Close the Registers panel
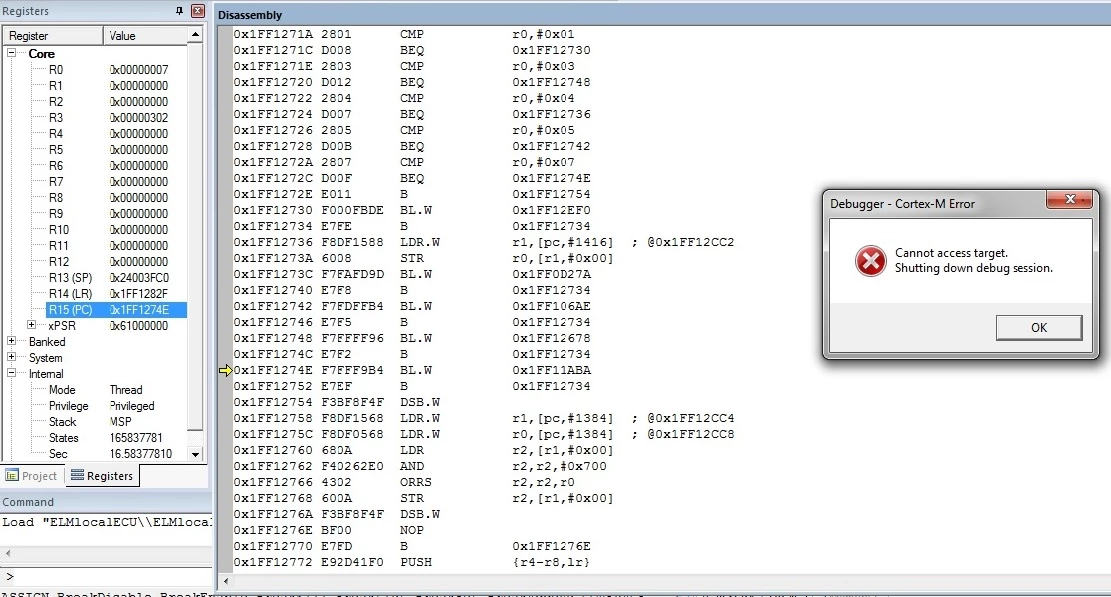The height and width of the screenshot is (597, 1111). tap(198, 11)
